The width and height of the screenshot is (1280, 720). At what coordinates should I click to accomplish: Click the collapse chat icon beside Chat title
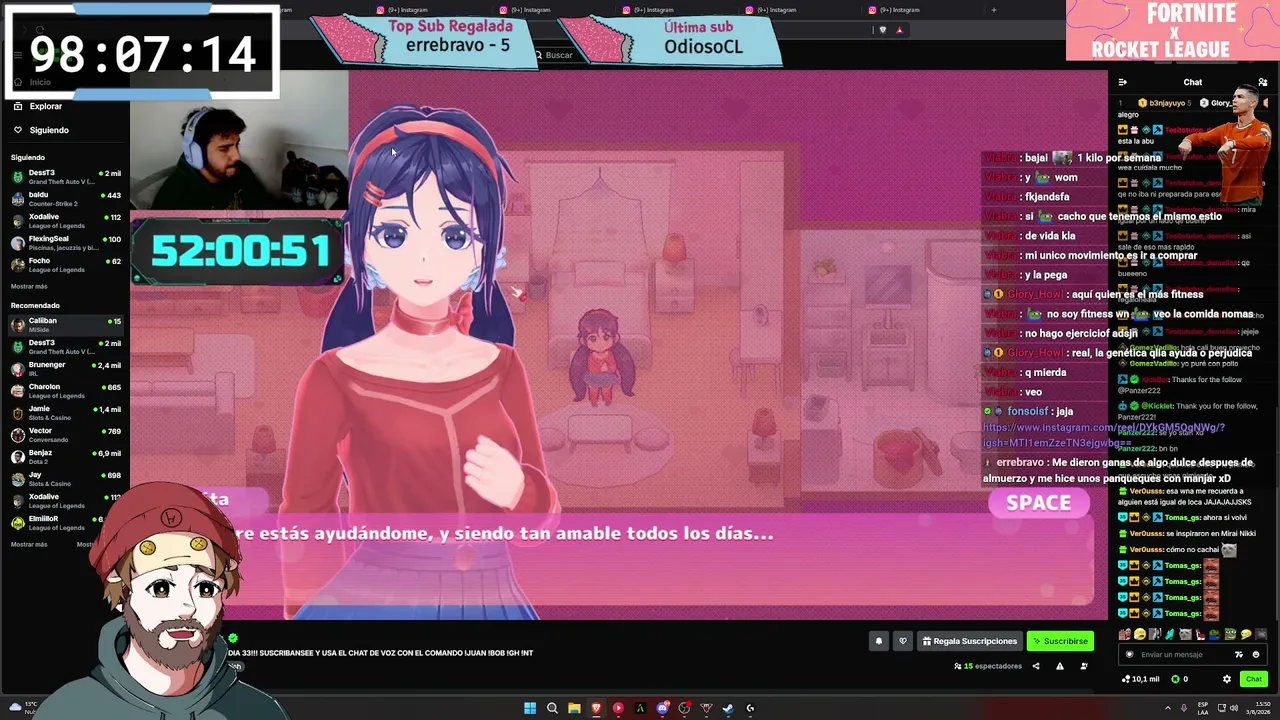point(1123,82)
